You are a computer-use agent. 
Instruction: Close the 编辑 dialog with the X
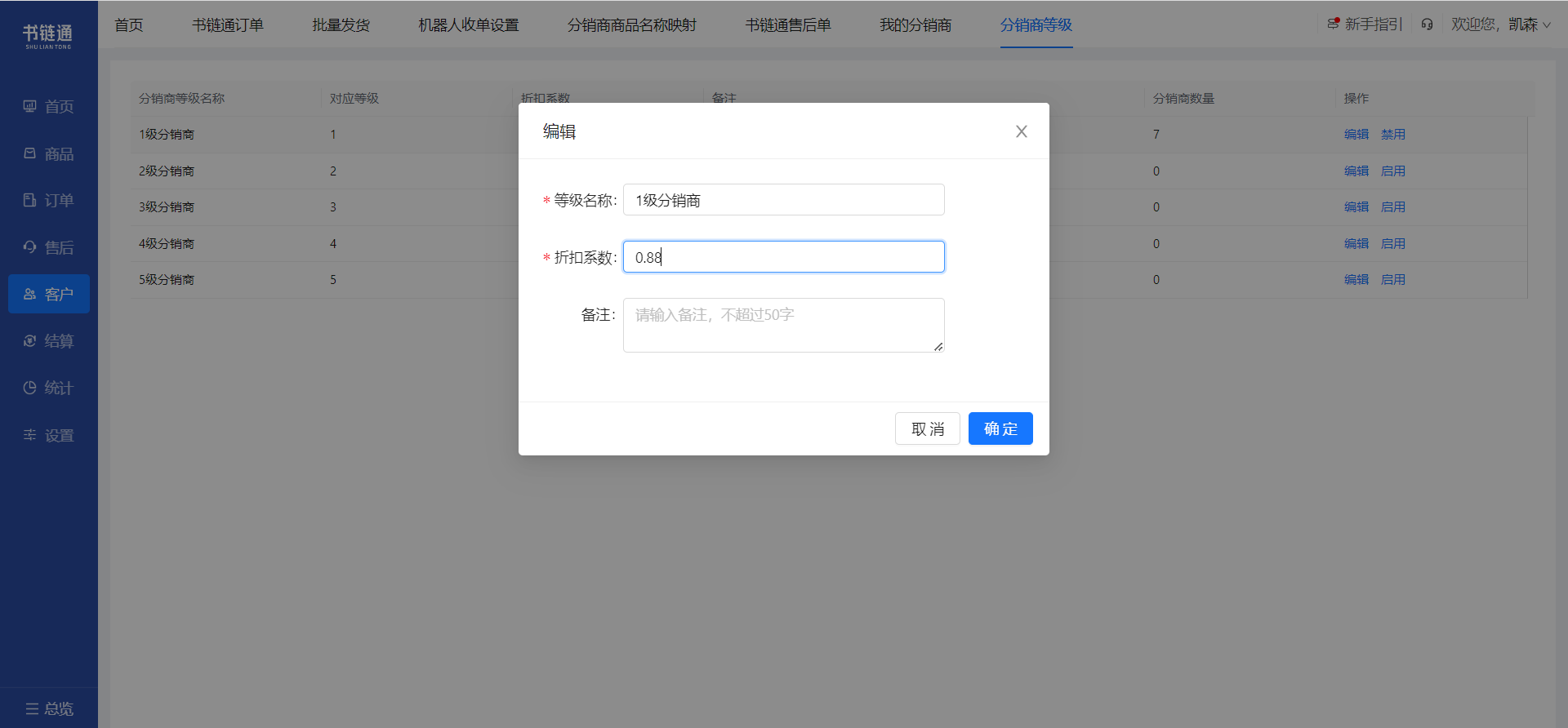click(1021, 131)
